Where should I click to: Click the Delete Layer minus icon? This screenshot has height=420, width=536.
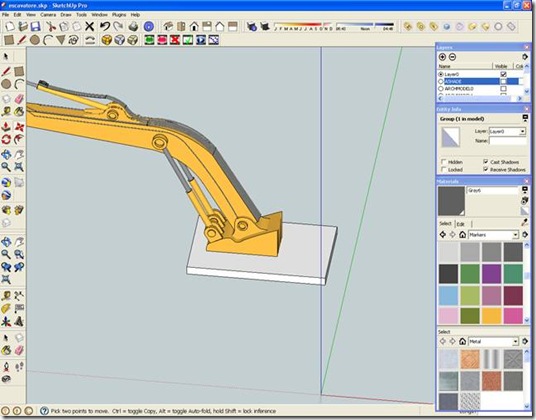pos(452,57)
